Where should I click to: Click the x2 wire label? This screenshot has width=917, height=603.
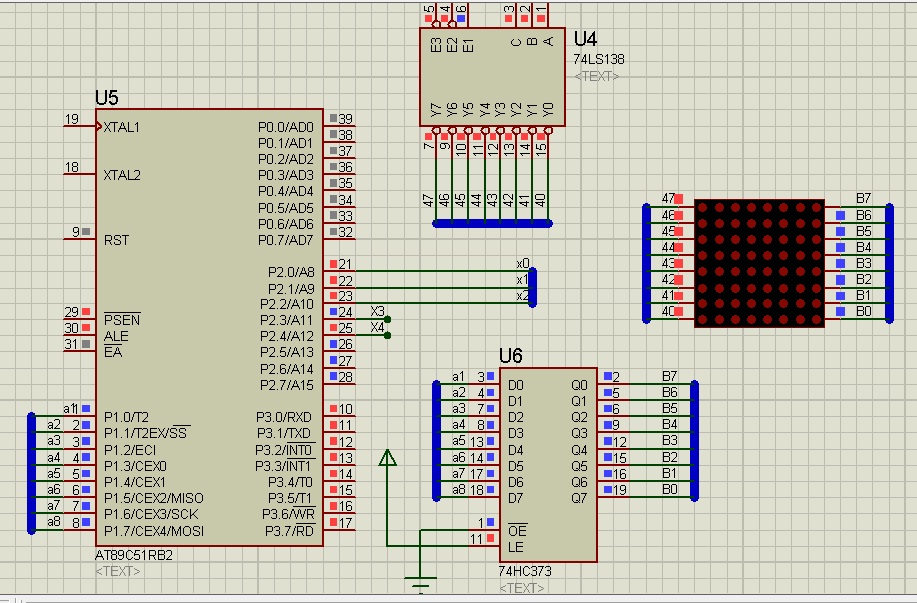523,296
